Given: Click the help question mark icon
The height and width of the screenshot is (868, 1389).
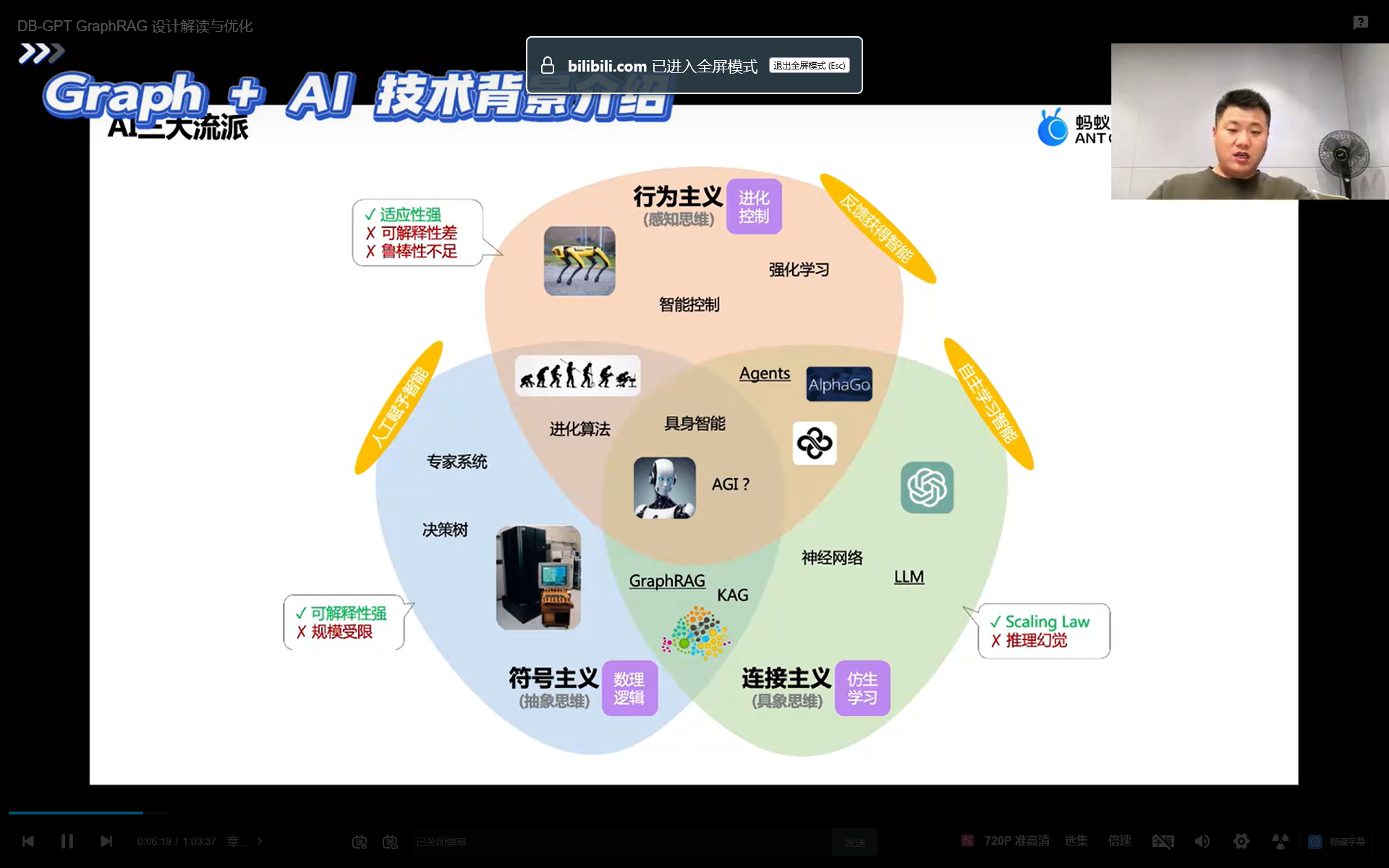Looking at the screenshot, I should [x=1360, y=23].
